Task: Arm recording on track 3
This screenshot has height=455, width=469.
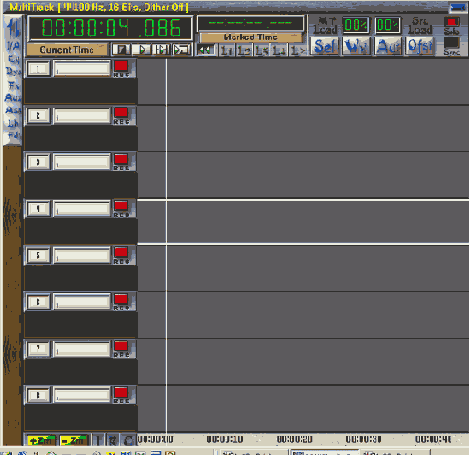Action: coord(121,159)
